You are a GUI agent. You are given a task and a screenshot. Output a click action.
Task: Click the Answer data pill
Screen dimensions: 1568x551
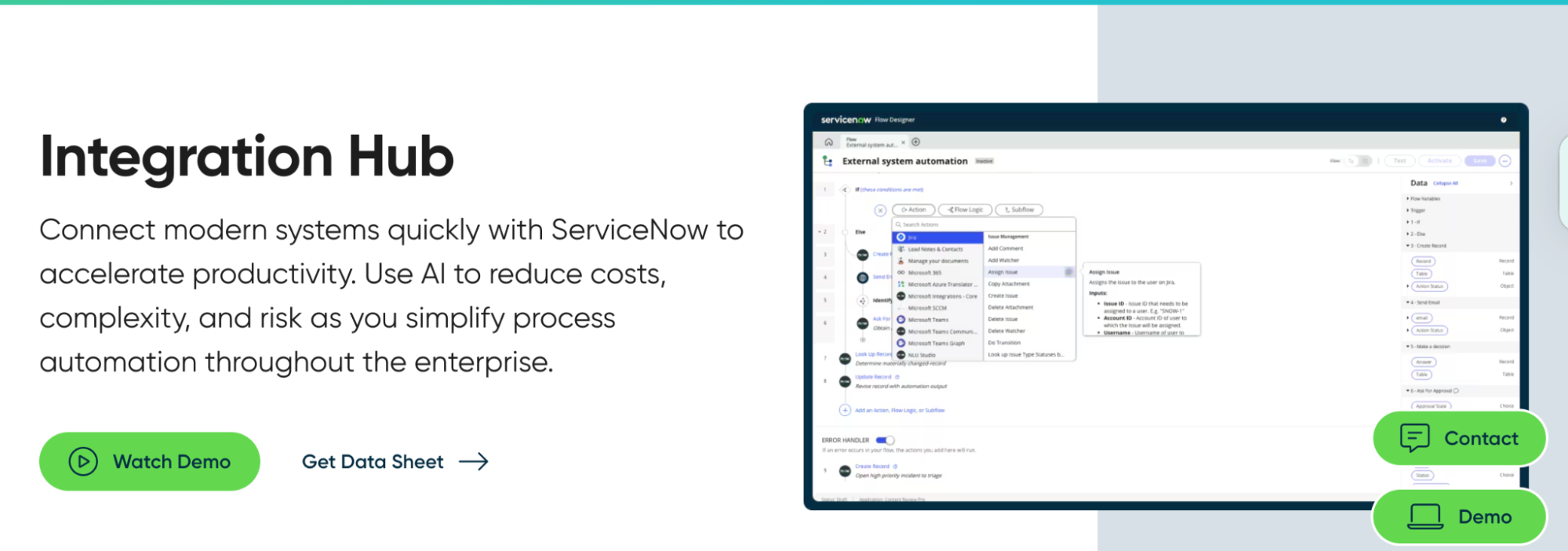[x=1424, y=361]
